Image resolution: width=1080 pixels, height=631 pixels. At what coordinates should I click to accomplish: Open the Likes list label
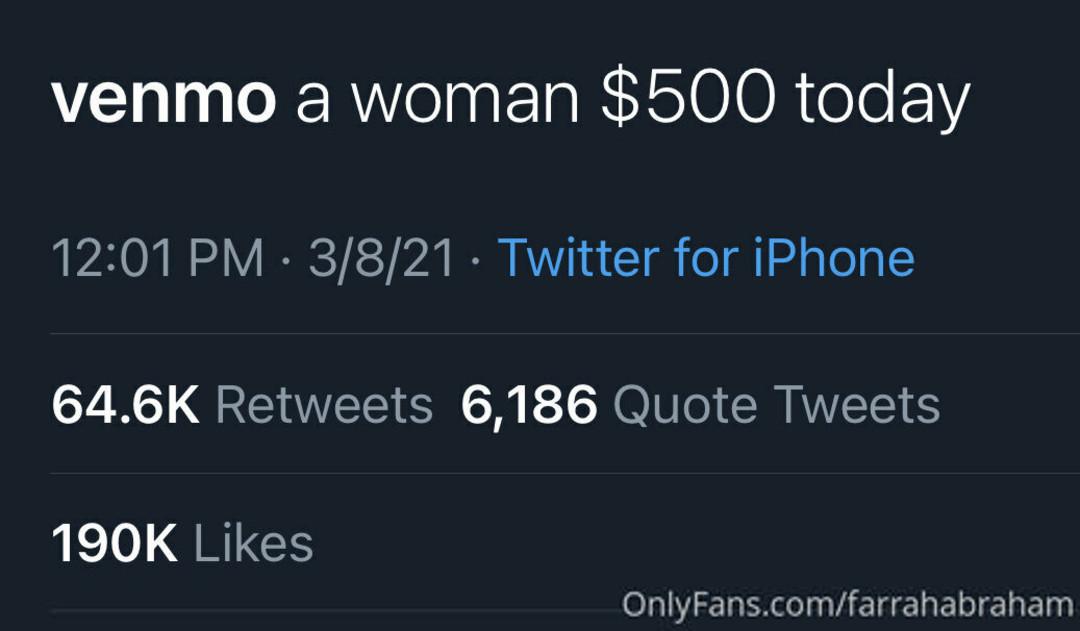(x=253, y=544)
